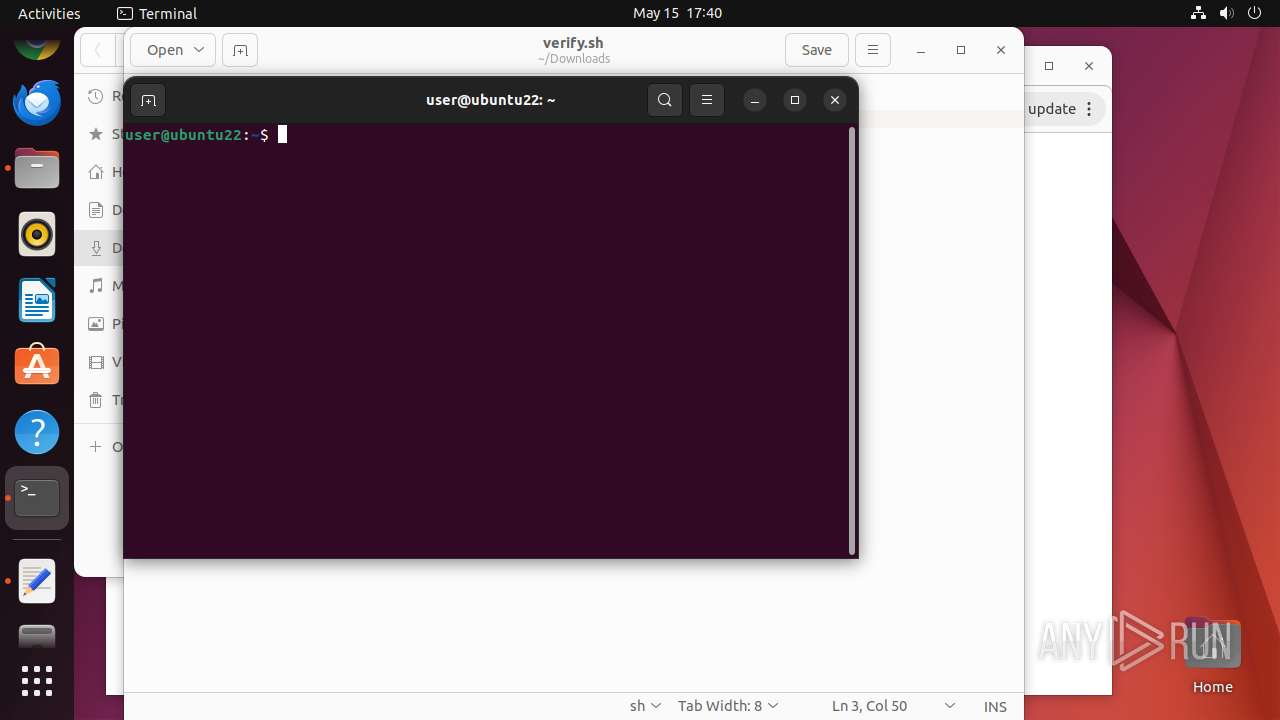Viewport: 1280px width, 720px height.
Task: Click the volume icon in top bar
Action: [1226, 13]
